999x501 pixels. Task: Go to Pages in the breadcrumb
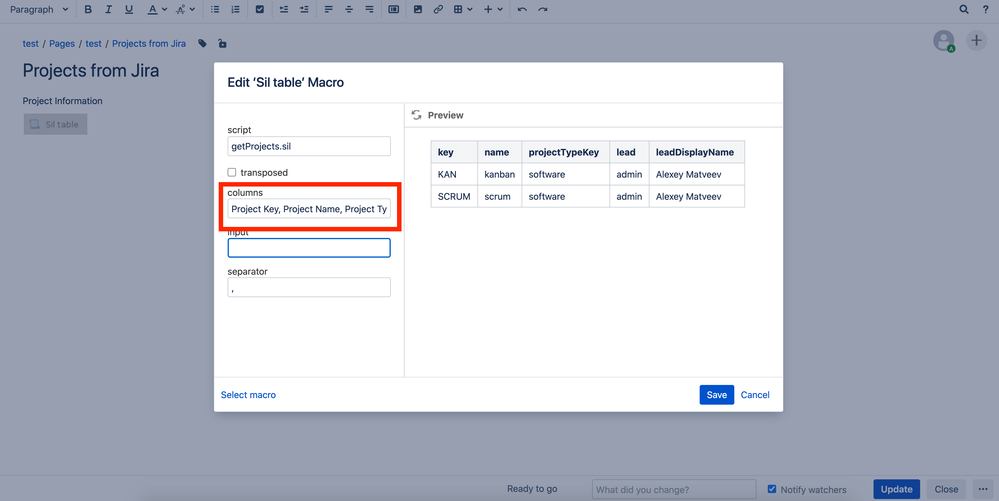(62, 43)
